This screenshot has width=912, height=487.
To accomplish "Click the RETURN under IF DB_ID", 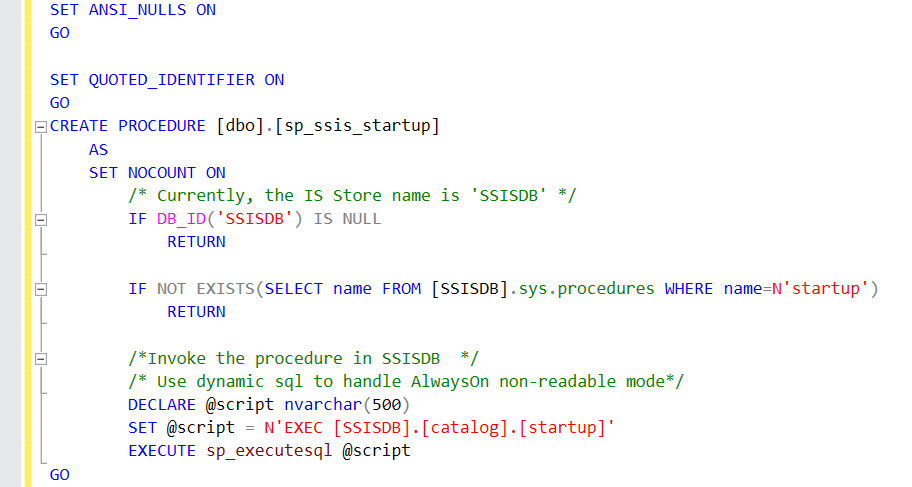I will (196, 242).
